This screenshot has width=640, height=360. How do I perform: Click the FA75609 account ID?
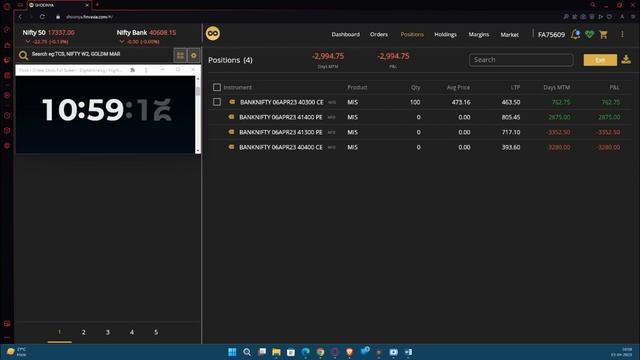pos(551,35)
